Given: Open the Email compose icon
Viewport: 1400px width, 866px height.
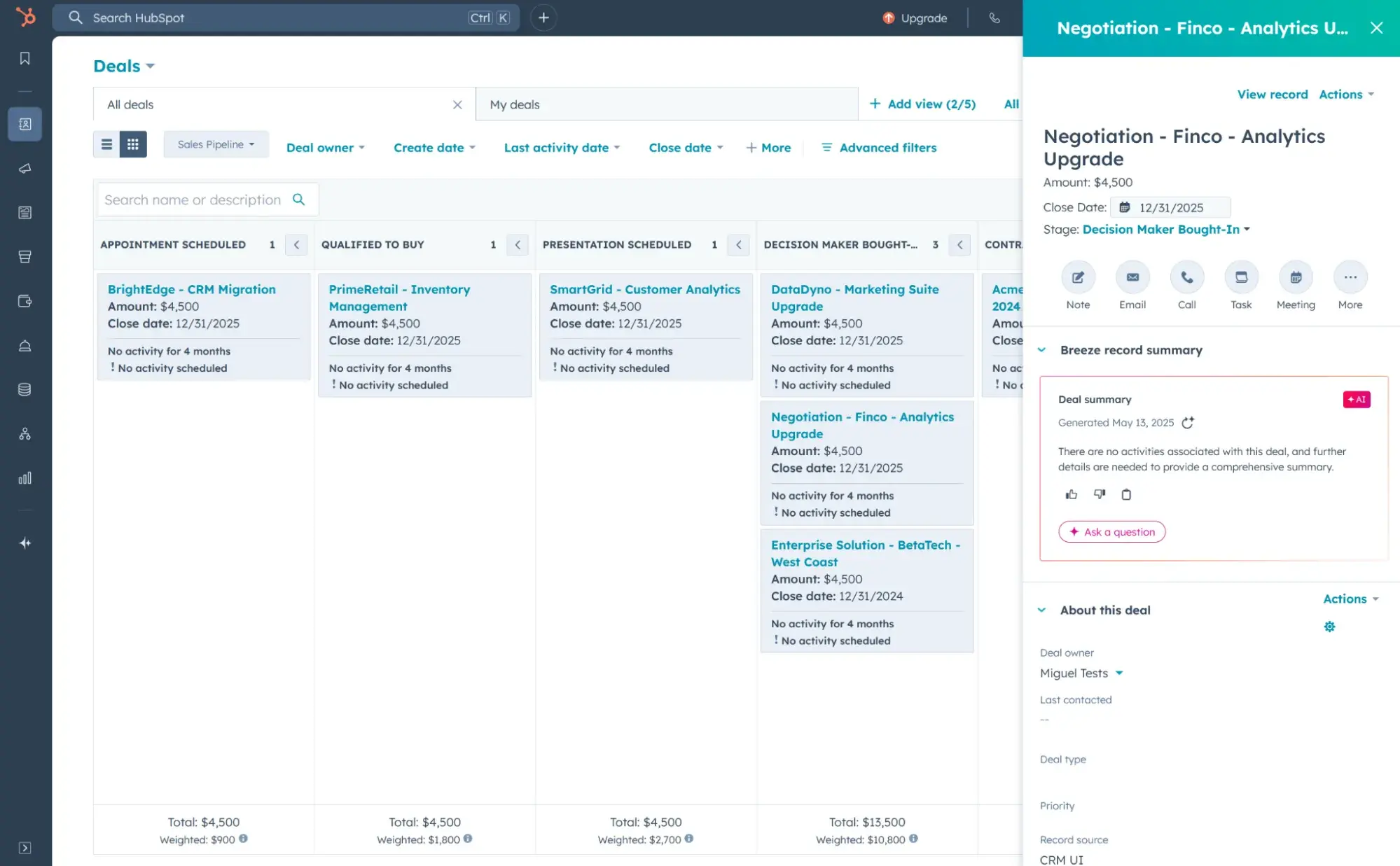Looking at the screenshot, I should click(1132, 277).
